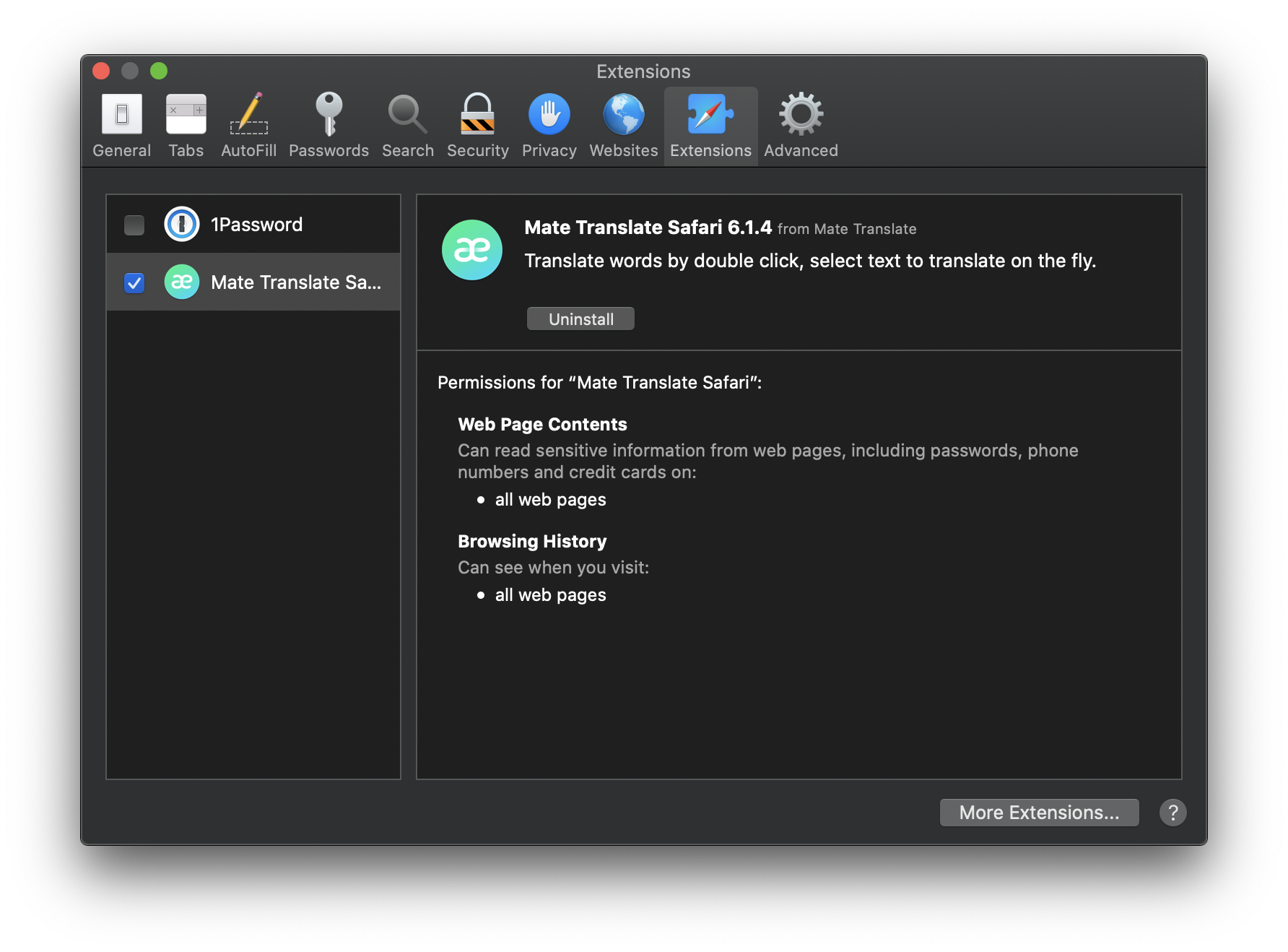Open More Extensions...
This screenshot has width=1288, height=952.
[x=1039, y=813]
